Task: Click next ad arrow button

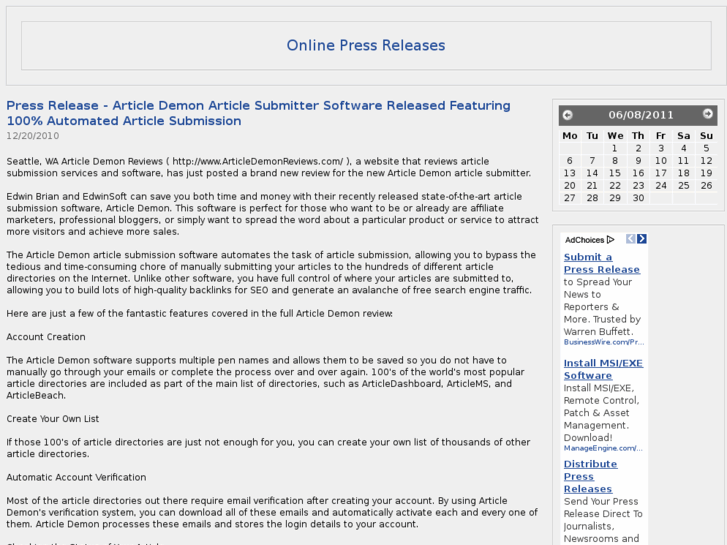Action: tap(642, 239)
